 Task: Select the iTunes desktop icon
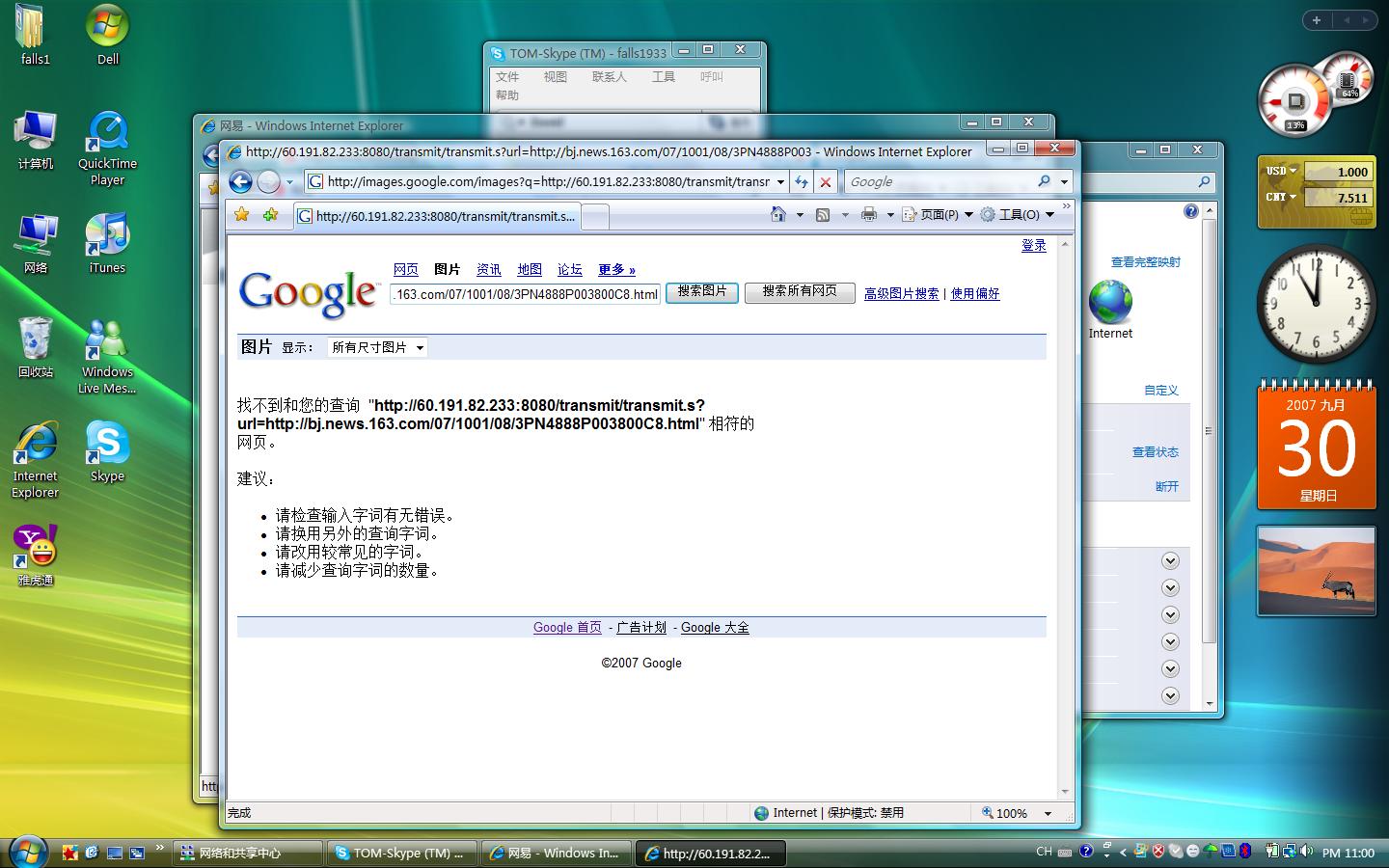tap(107, 243)
